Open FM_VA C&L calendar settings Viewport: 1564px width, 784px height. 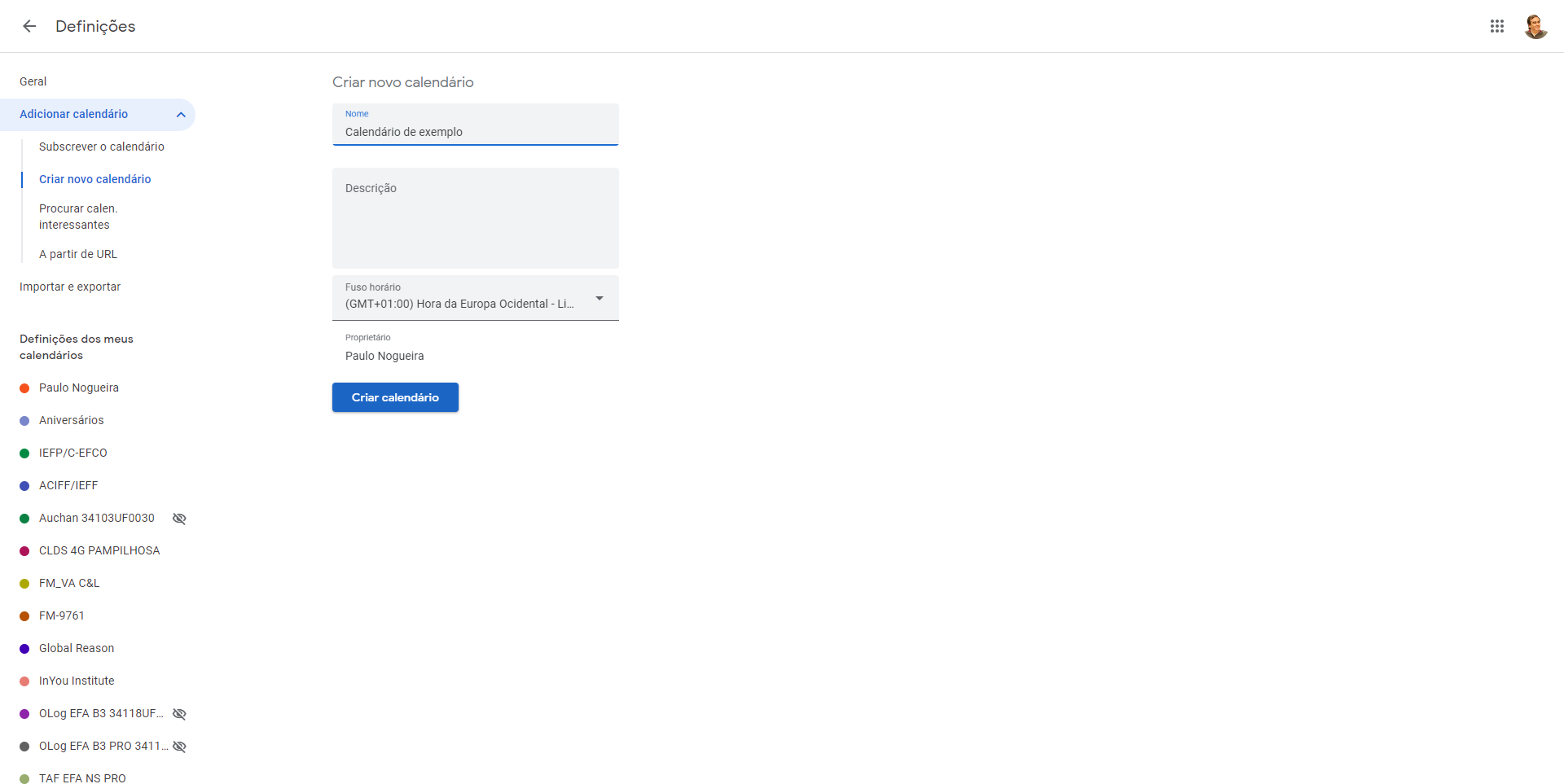(x=69, y=583)
